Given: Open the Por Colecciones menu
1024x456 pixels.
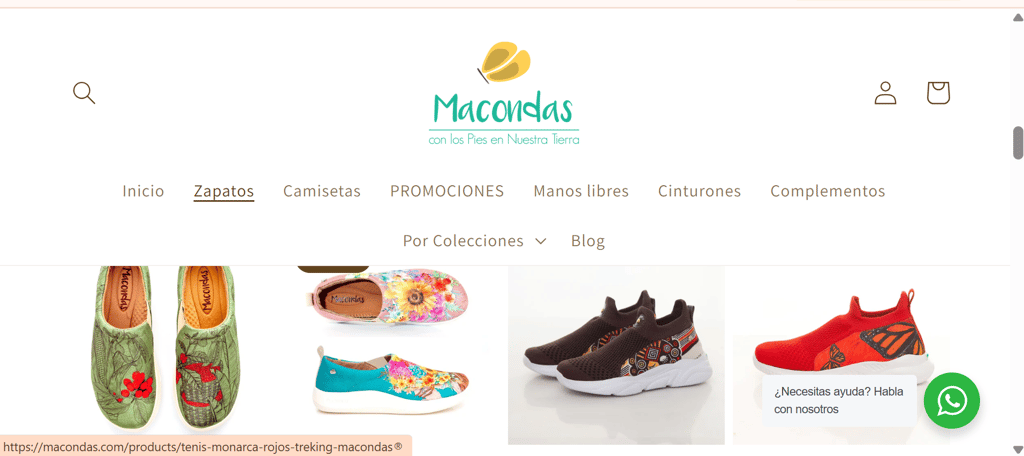Looking at the screenshot, I should coord(474,241).
